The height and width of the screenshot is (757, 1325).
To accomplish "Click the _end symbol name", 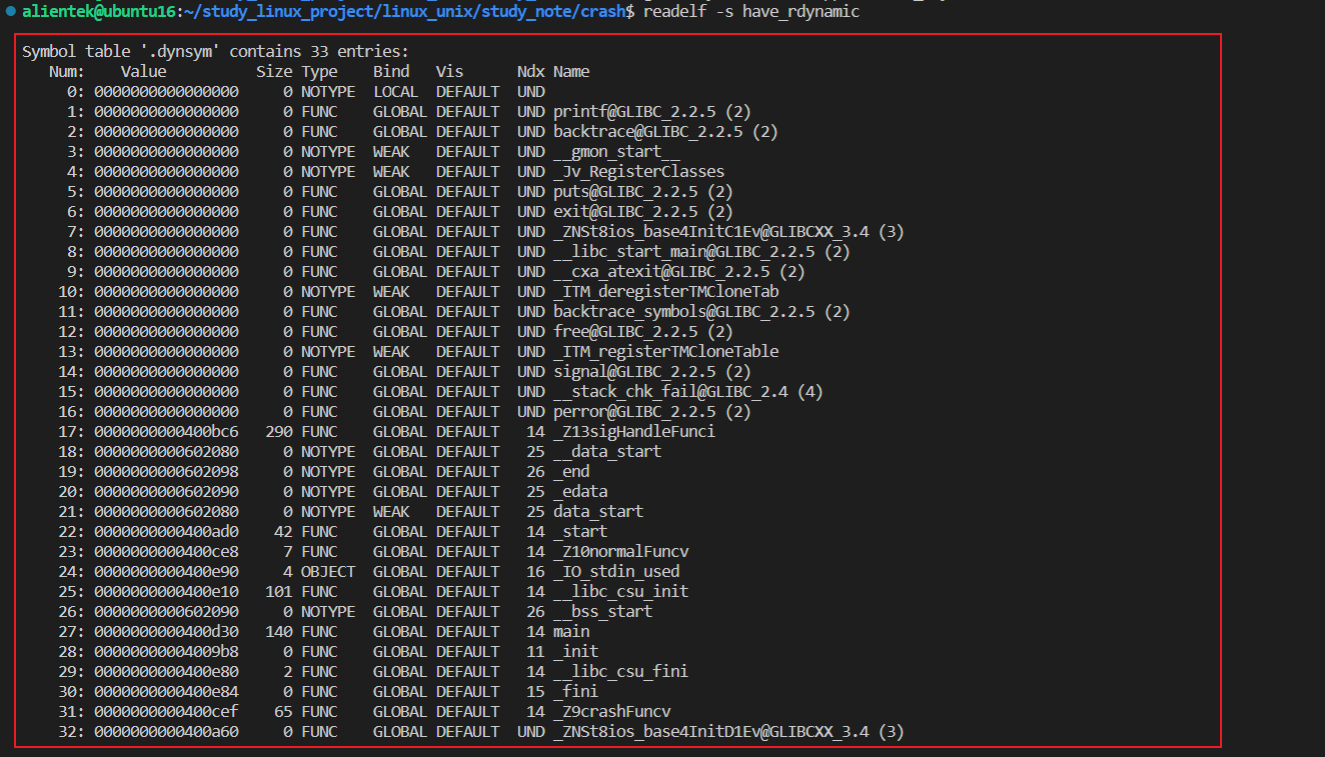I will point(571,471).
